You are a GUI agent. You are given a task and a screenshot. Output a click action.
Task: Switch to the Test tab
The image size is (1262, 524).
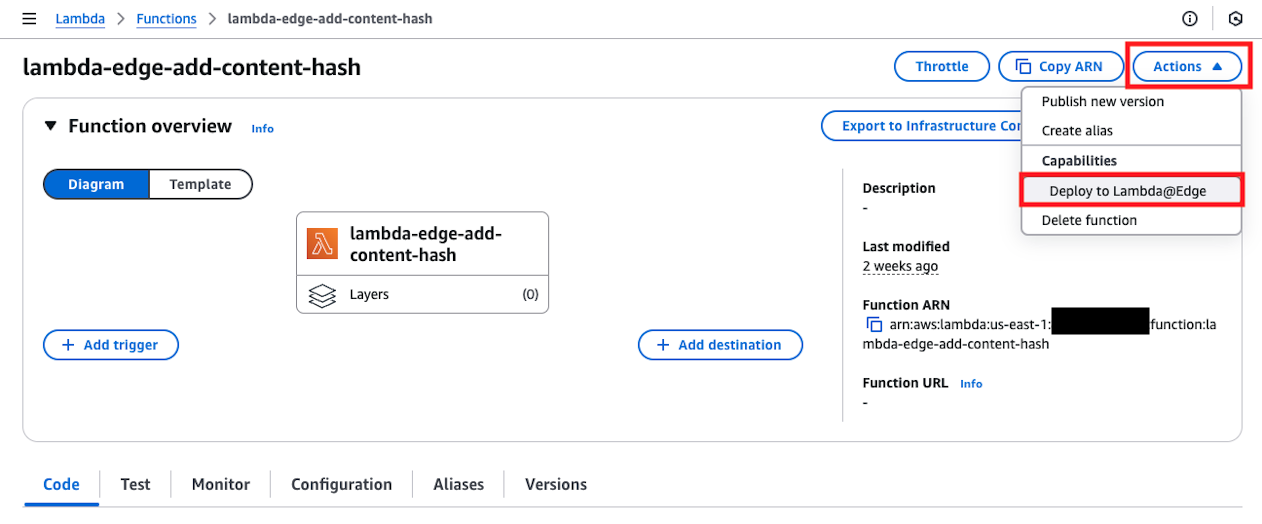tap(135, 484)
